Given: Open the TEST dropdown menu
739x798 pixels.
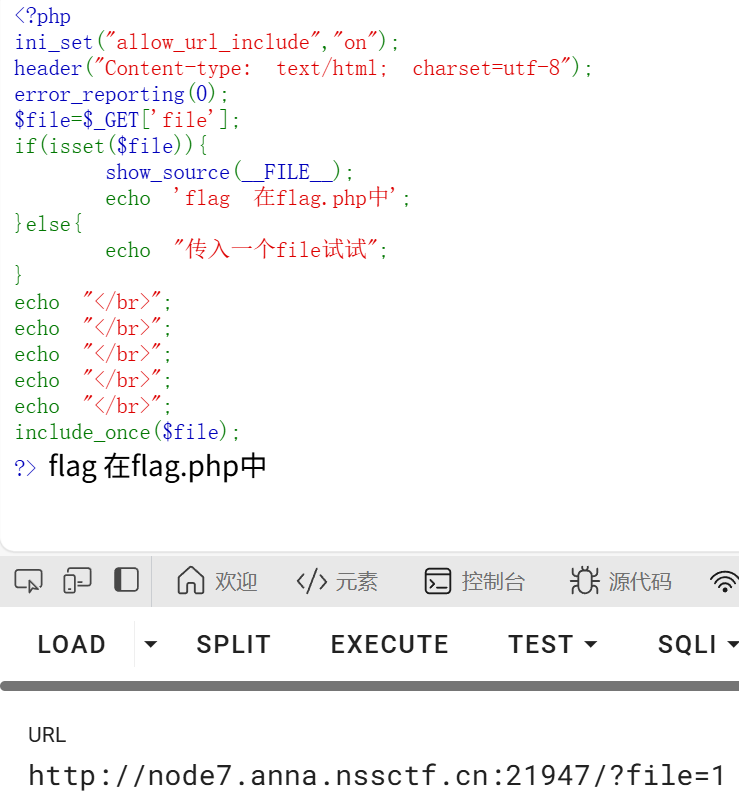Looking at the screenshot, I should (553, 645).
